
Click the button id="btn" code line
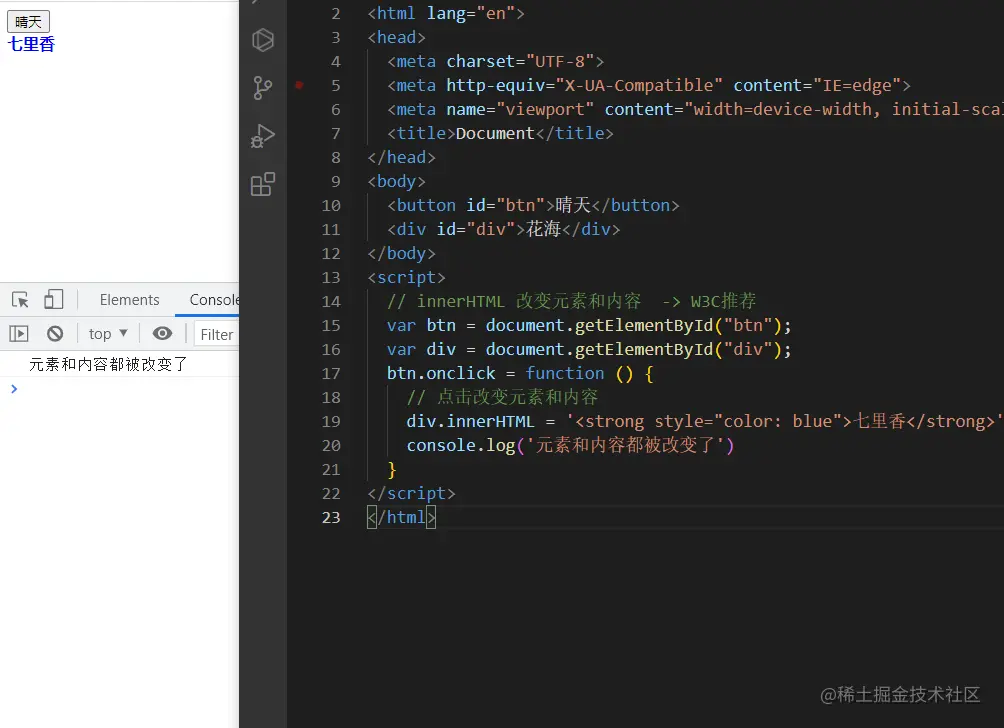(533, 206)
